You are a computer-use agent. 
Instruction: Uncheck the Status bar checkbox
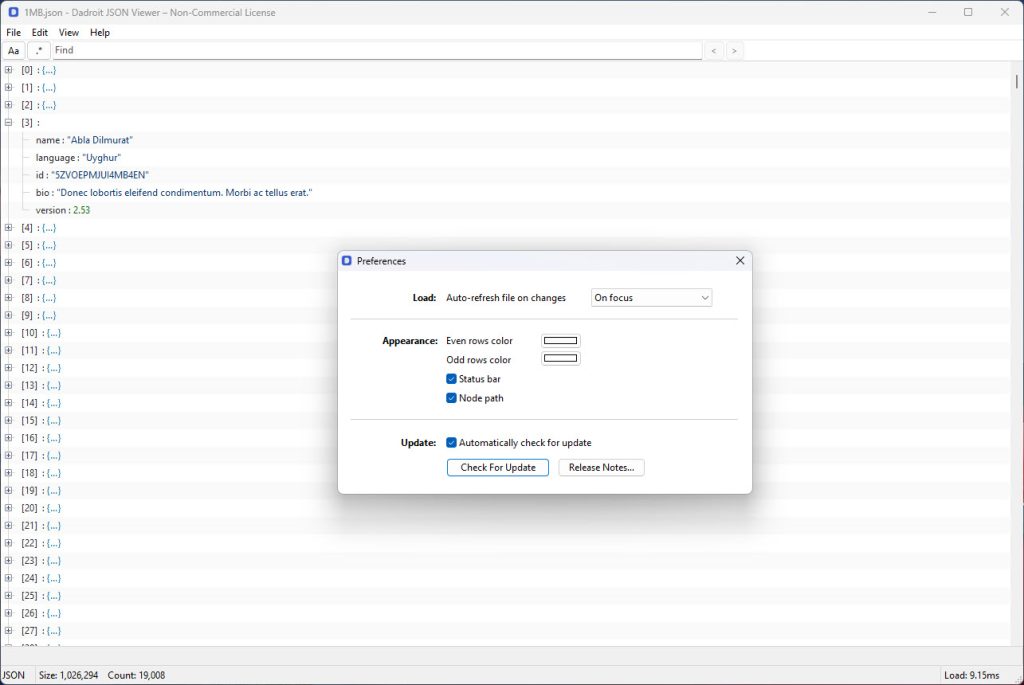[451, 379]
